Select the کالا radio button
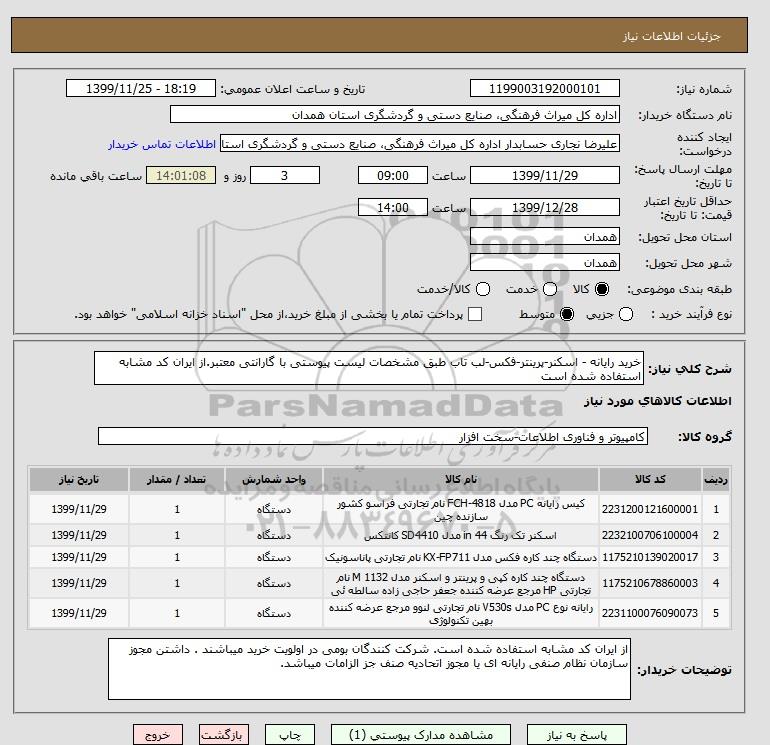Viewport: 770px width, 745px height. (x=602, y=289)
